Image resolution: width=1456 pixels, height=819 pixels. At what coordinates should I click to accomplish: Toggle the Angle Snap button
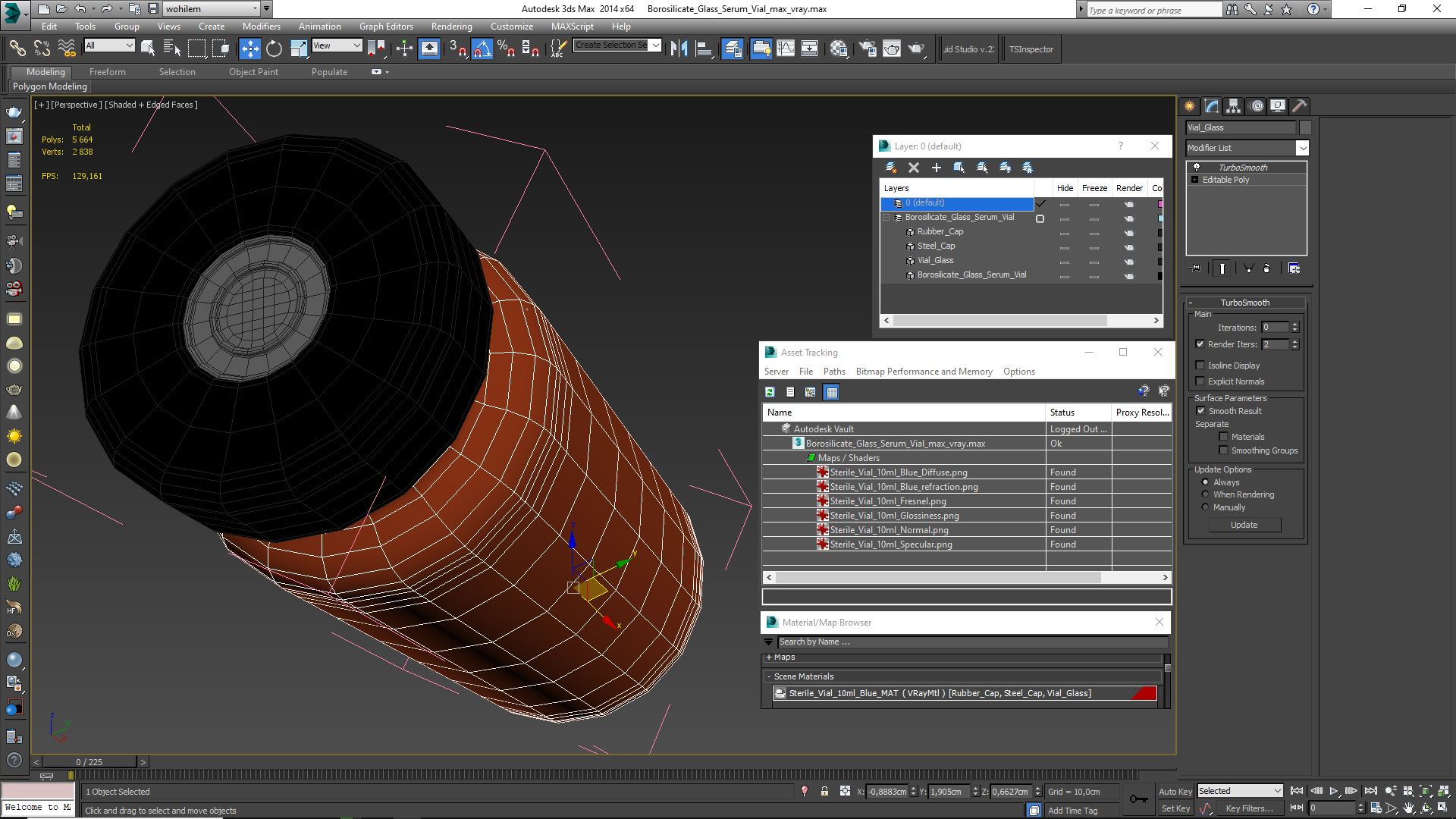[x=482, y=49]
